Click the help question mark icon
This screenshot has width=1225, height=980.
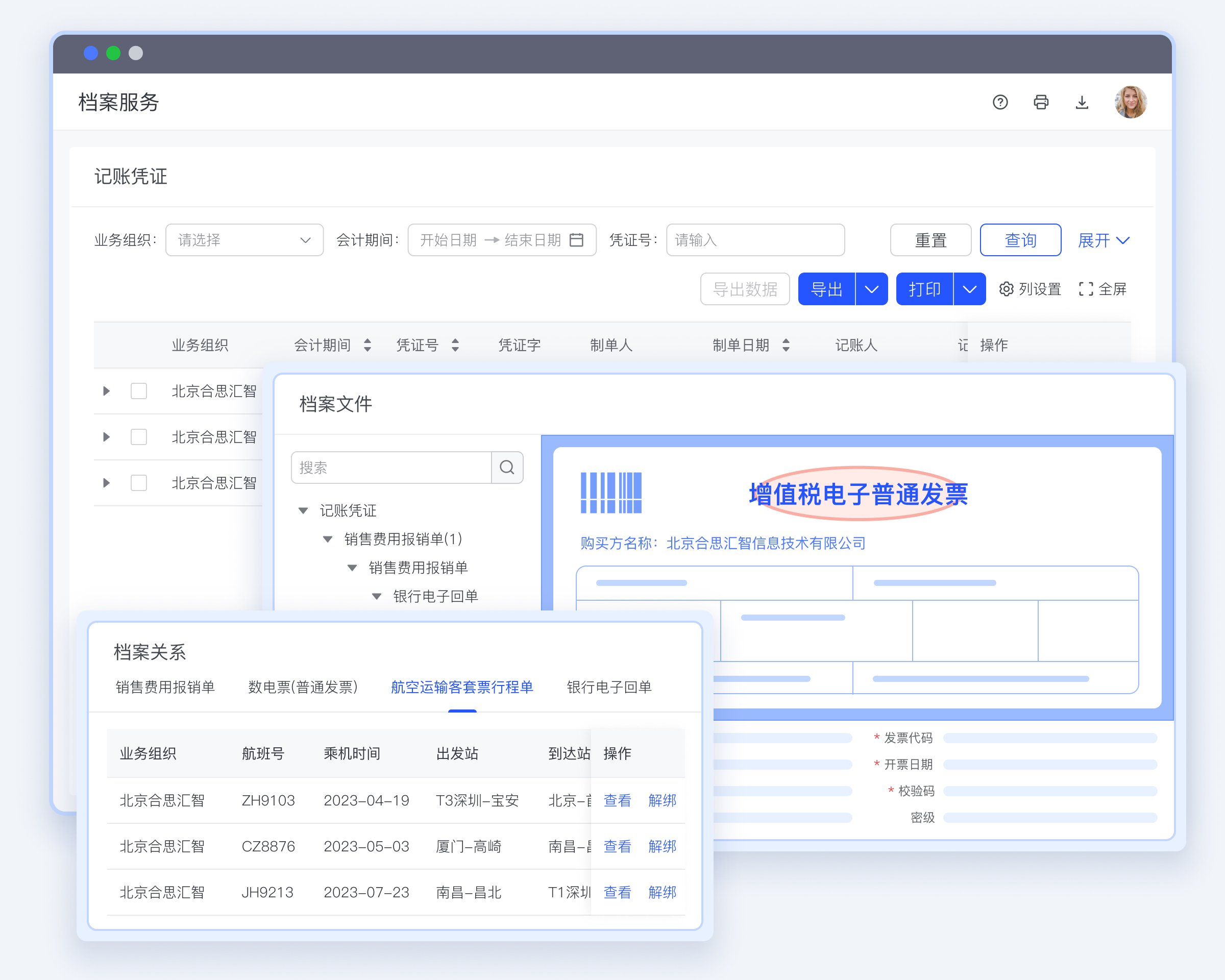coord(1000,102)
